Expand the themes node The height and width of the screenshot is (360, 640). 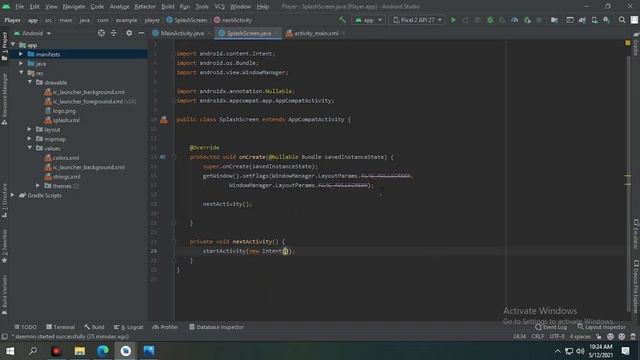38,186
